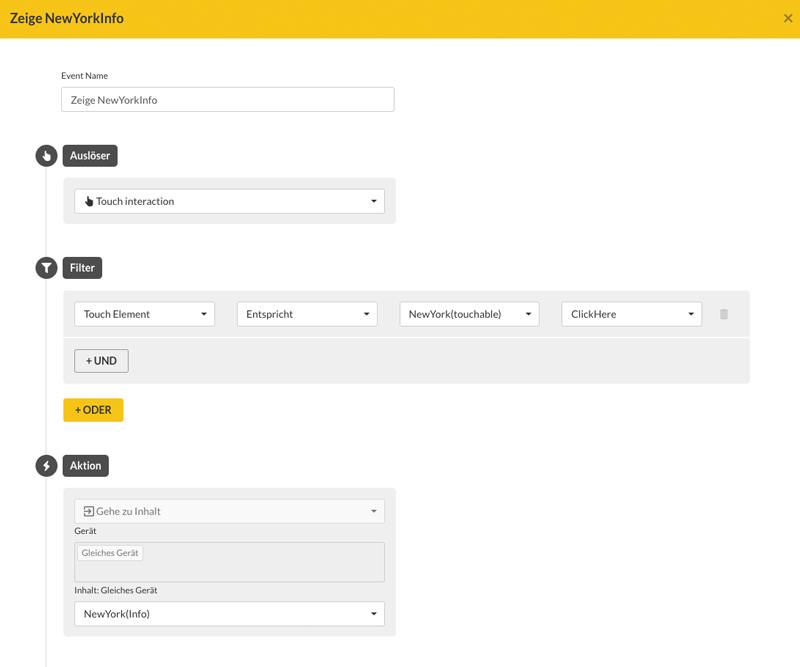Image resolution: width=800 pixels, height=667 pixels.
Task: Click the Gerät label
Action: pos(85,531)
